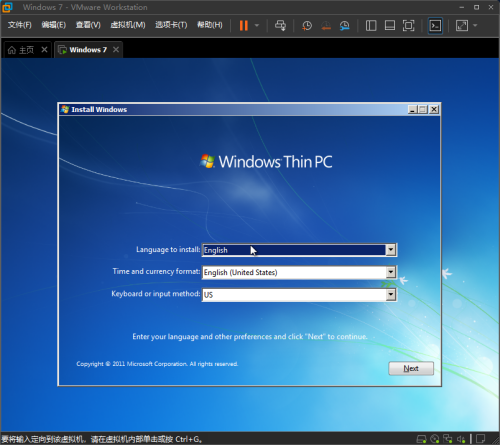Click the CD/DVD drive status icon
This screenshot has height=445, width=500.
pyautogui.click(x=434, y=439)
